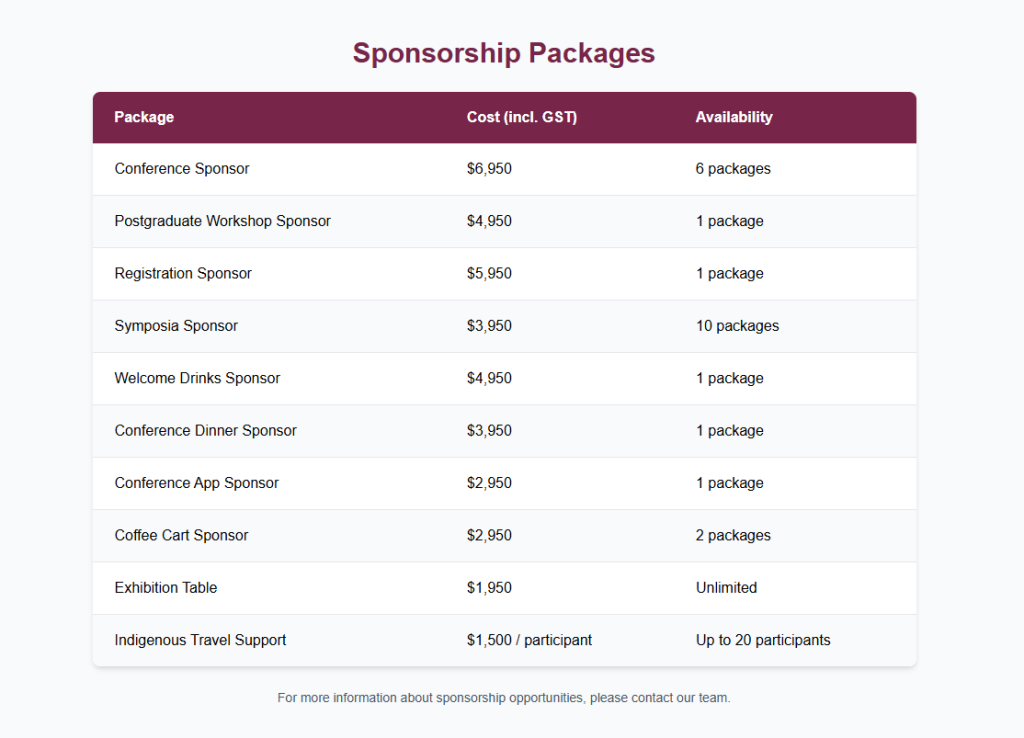Click the Sponsorship Packages heading
Image resolution: width=1024 pixels, height=738 pixels.
504,54
